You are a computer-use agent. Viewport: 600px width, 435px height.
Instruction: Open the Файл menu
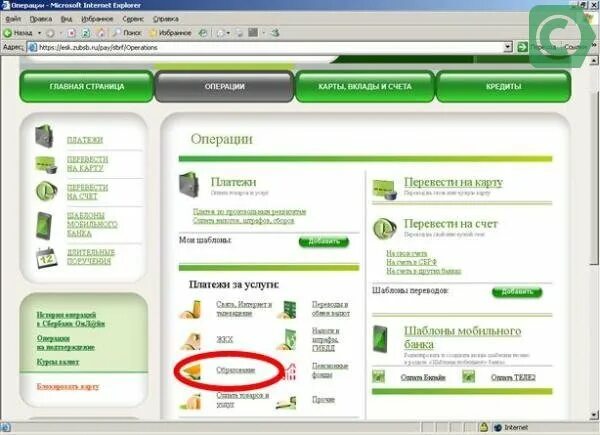13,19
